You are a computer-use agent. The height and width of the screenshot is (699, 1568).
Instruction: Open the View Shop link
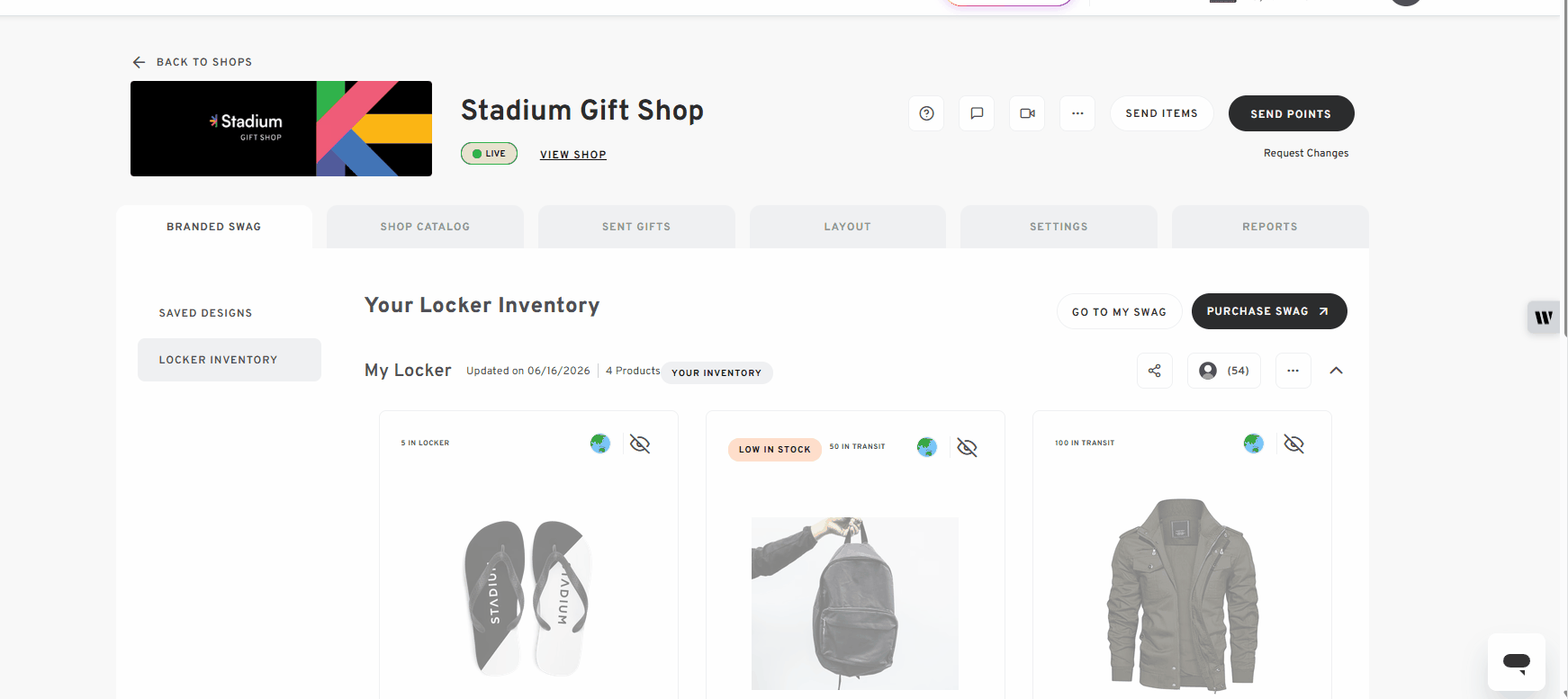coord(573,155)
